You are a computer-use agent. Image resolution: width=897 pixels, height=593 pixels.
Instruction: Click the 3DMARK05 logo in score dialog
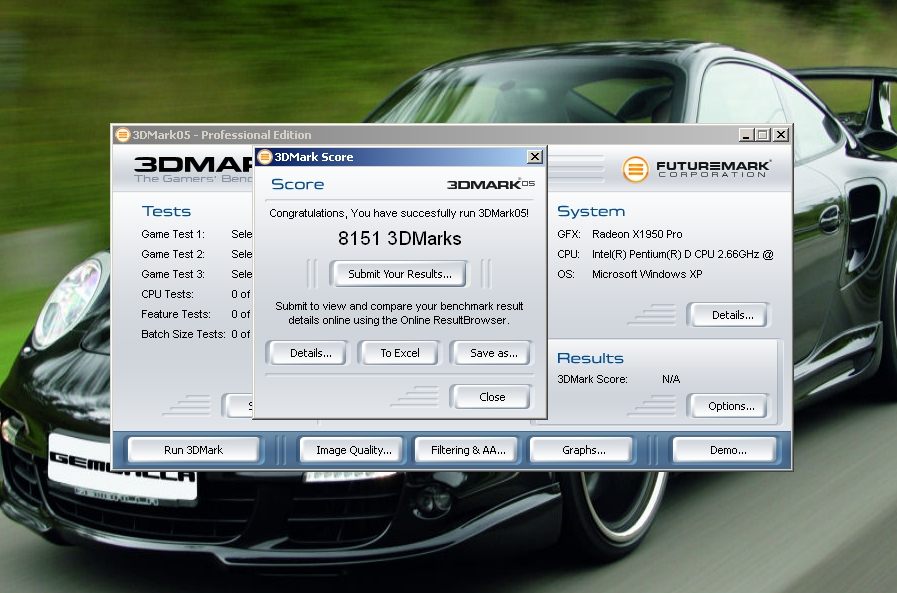491,184
